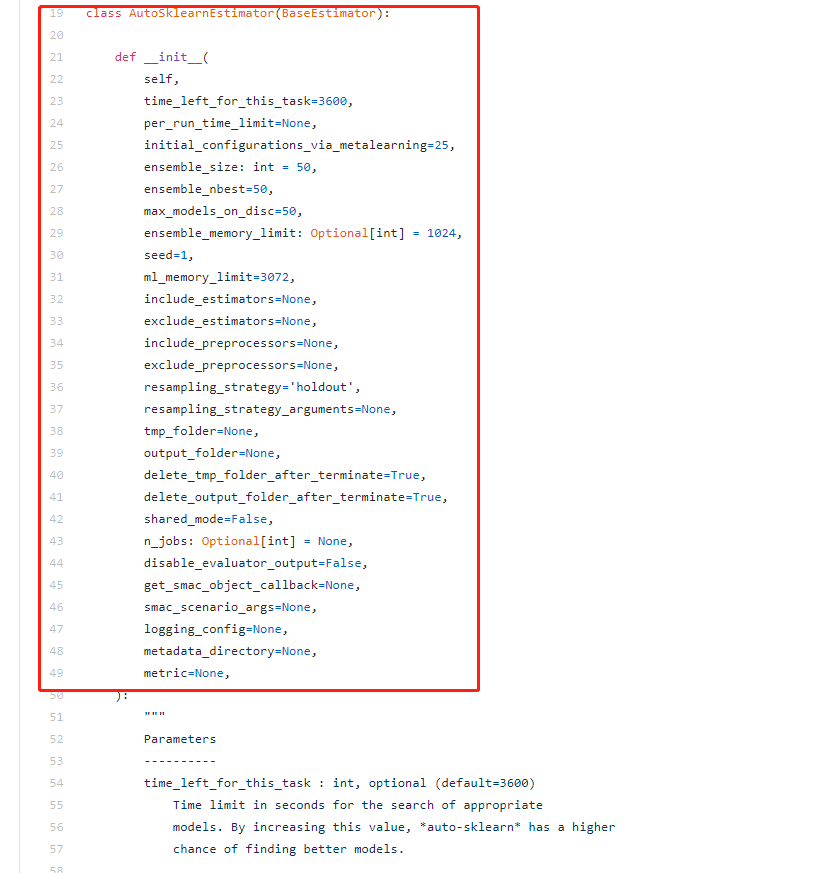The image size is (820, 873).
Task: Click line number 21
Action: pos(56,57)
